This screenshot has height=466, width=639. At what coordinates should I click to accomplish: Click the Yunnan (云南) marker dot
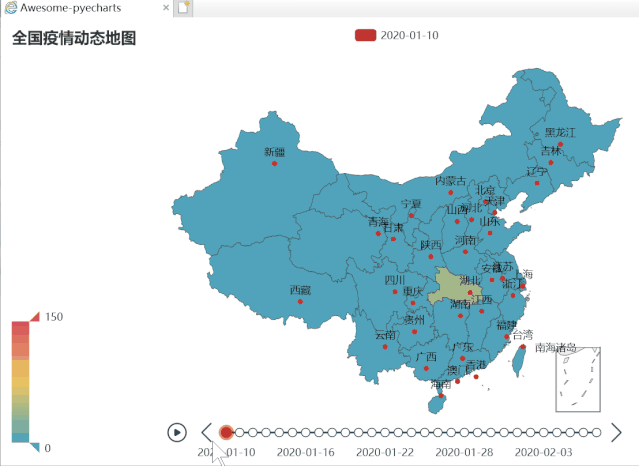(x=385, y=347)
